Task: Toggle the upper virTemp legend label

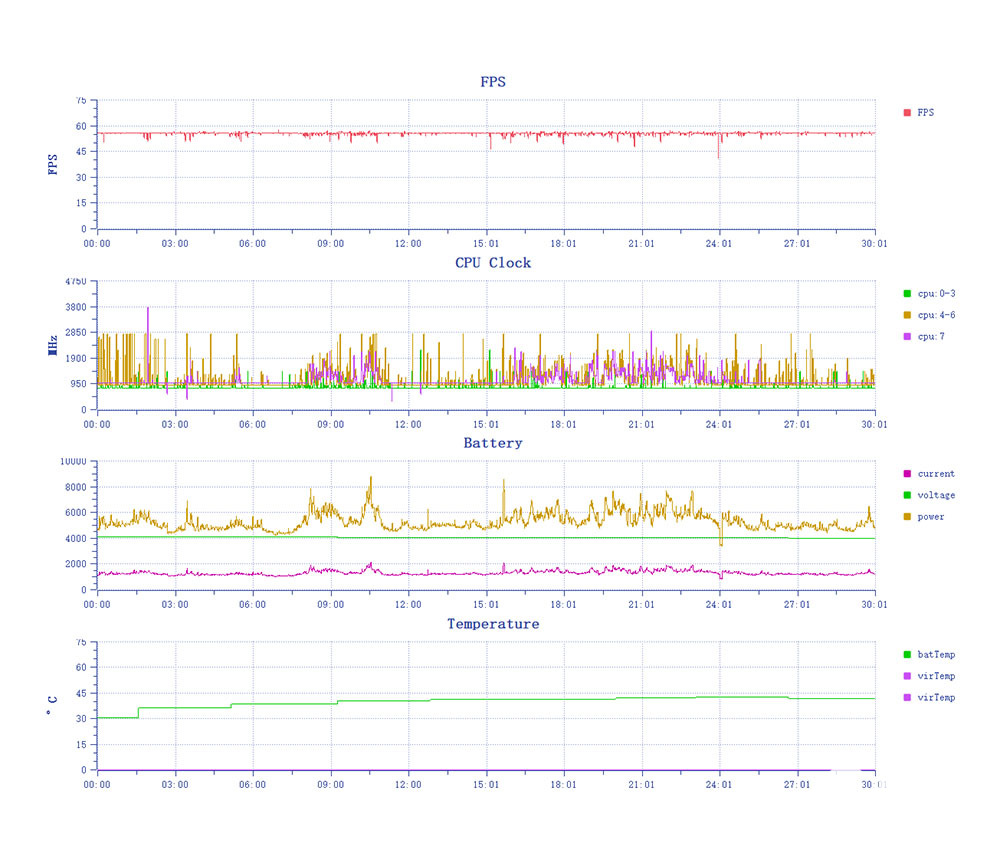Action: tap(935, 676)
